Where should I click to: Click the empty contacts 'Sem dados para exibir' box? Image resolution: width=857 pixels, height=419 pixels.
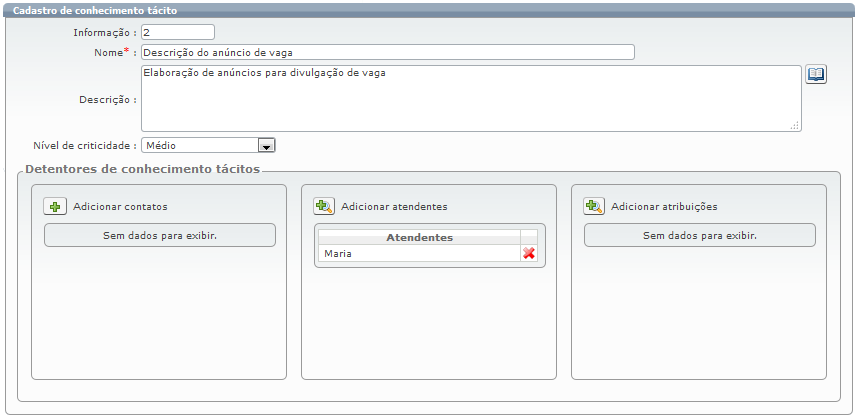(x=160, y=236)
